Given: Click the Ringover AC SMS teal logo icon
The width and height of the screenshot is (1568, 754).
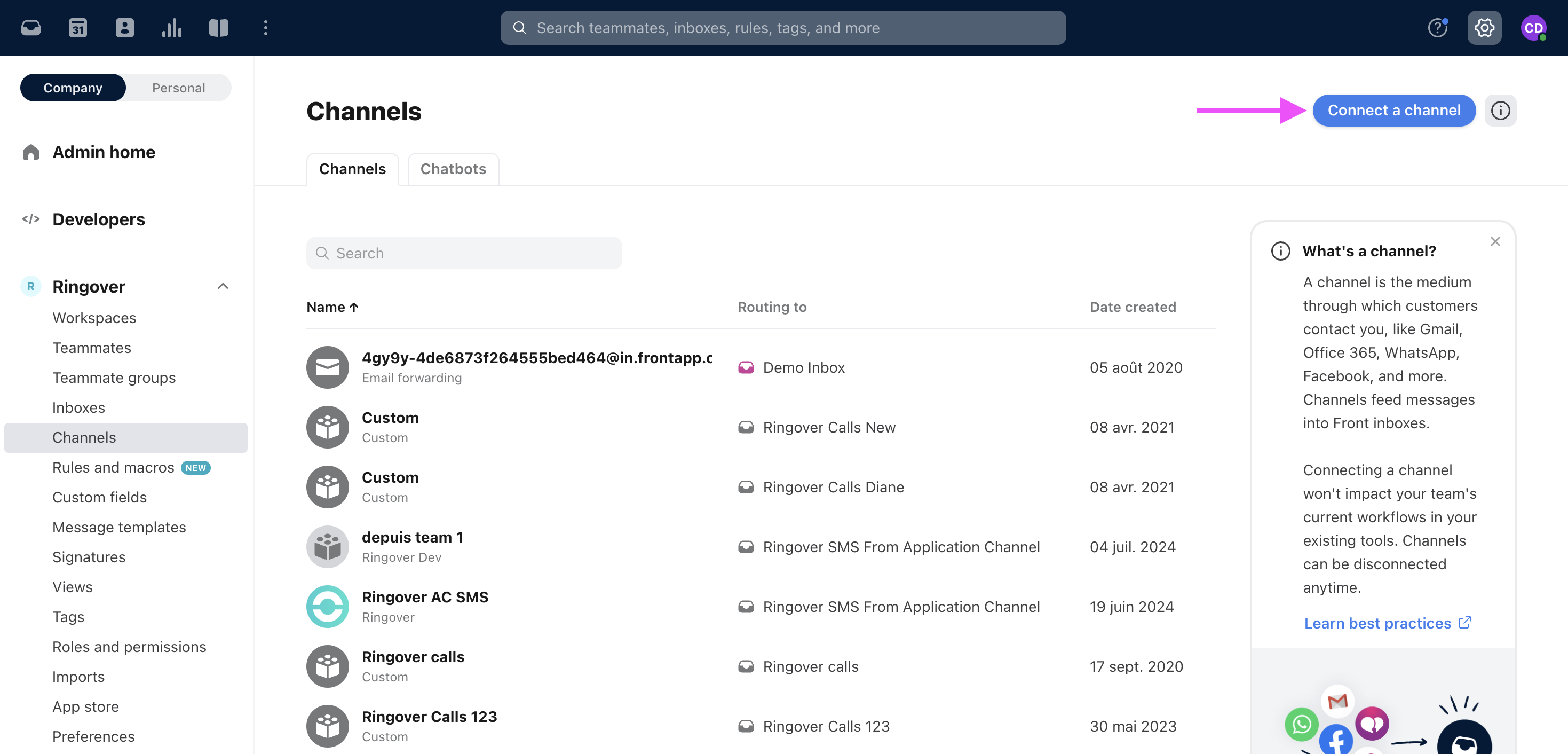Looking at the screenshot, I should pos(328,607).
